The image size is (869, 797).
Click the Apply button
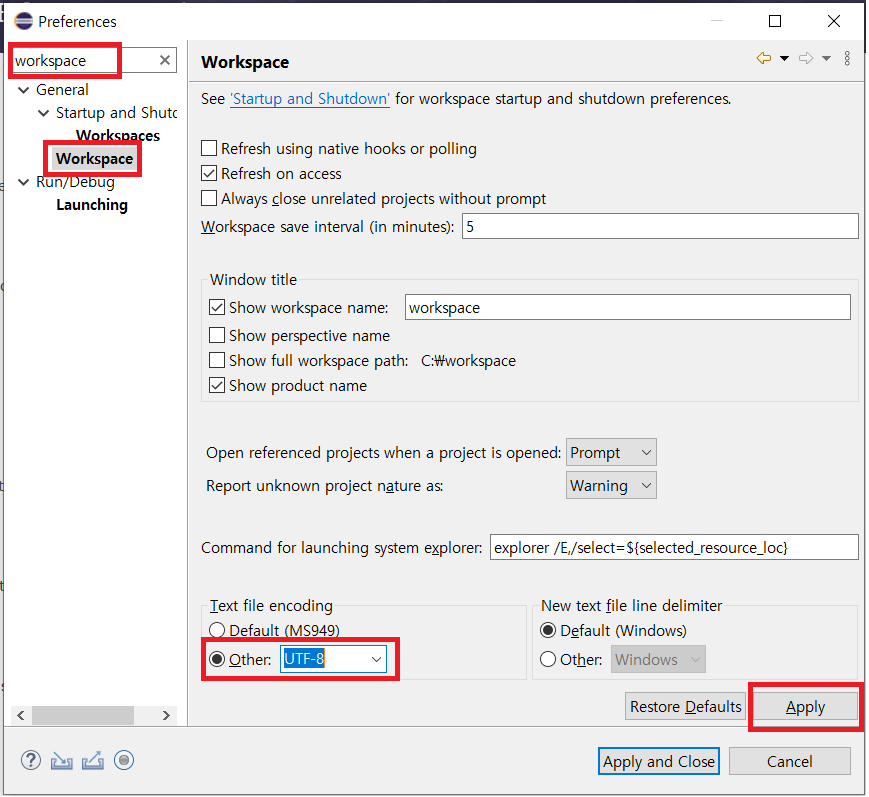click(805, 707)
